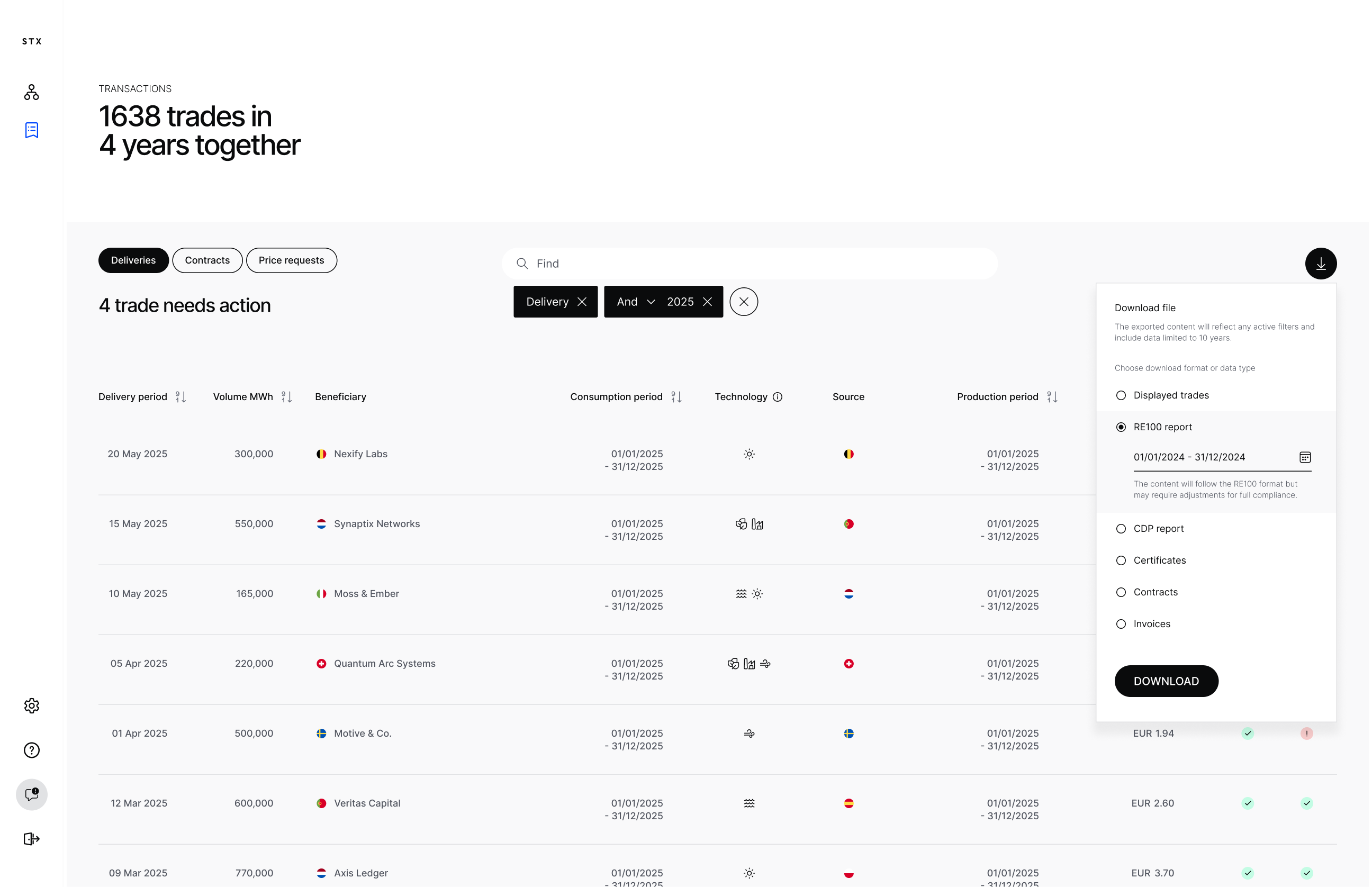Select the CDP report radio option

(1121, 529)
